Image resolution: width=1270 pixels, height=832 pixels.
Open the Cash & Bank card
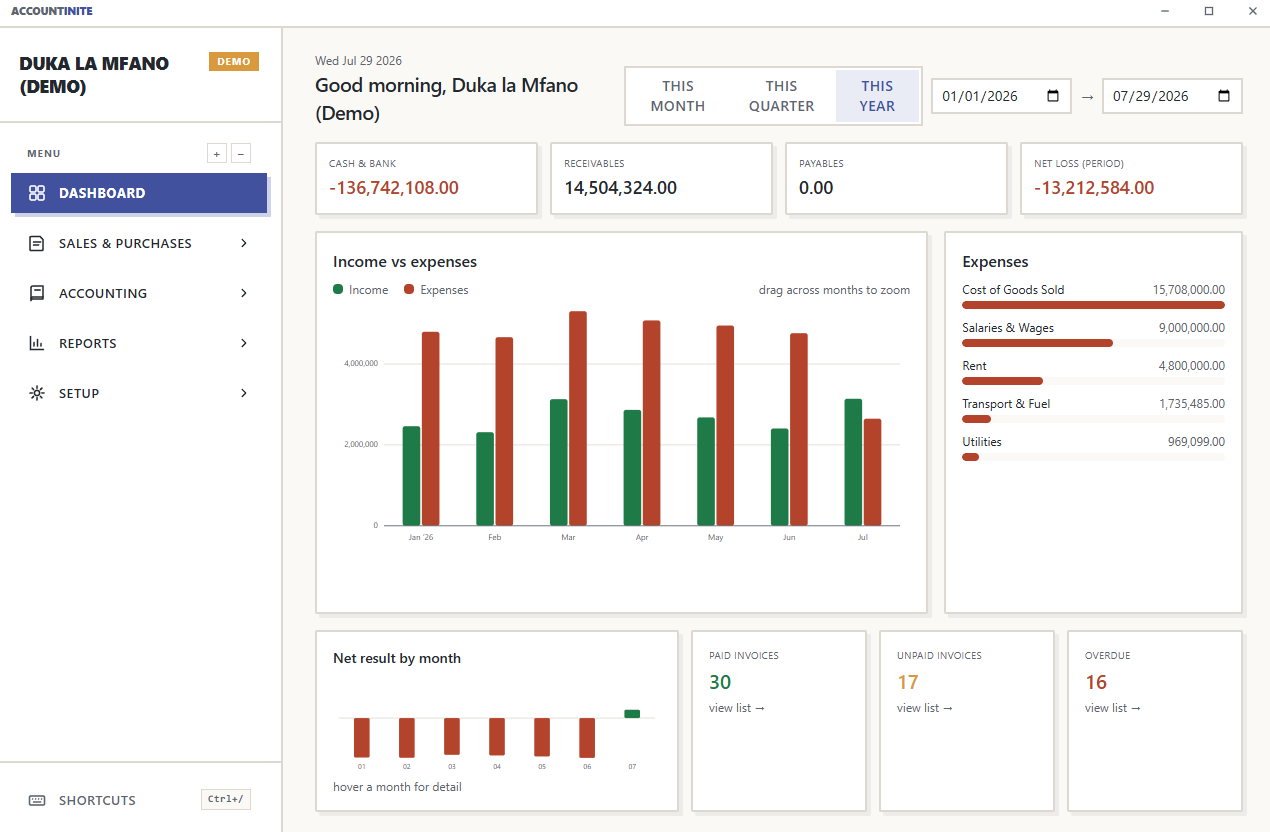(427, 178)
